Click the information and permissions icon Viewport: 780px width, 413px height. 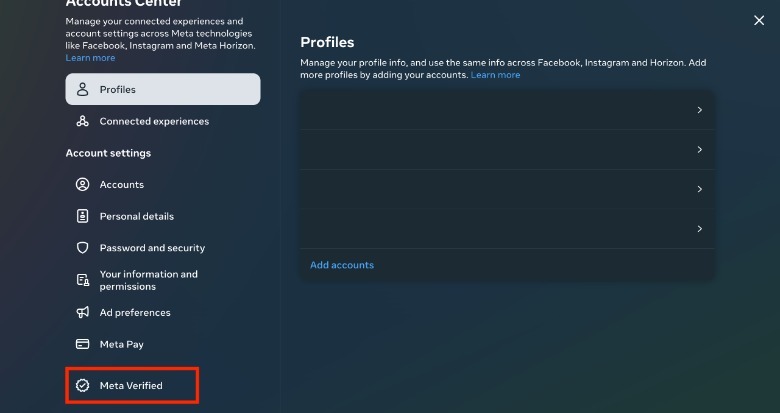[x=83, y=280]
